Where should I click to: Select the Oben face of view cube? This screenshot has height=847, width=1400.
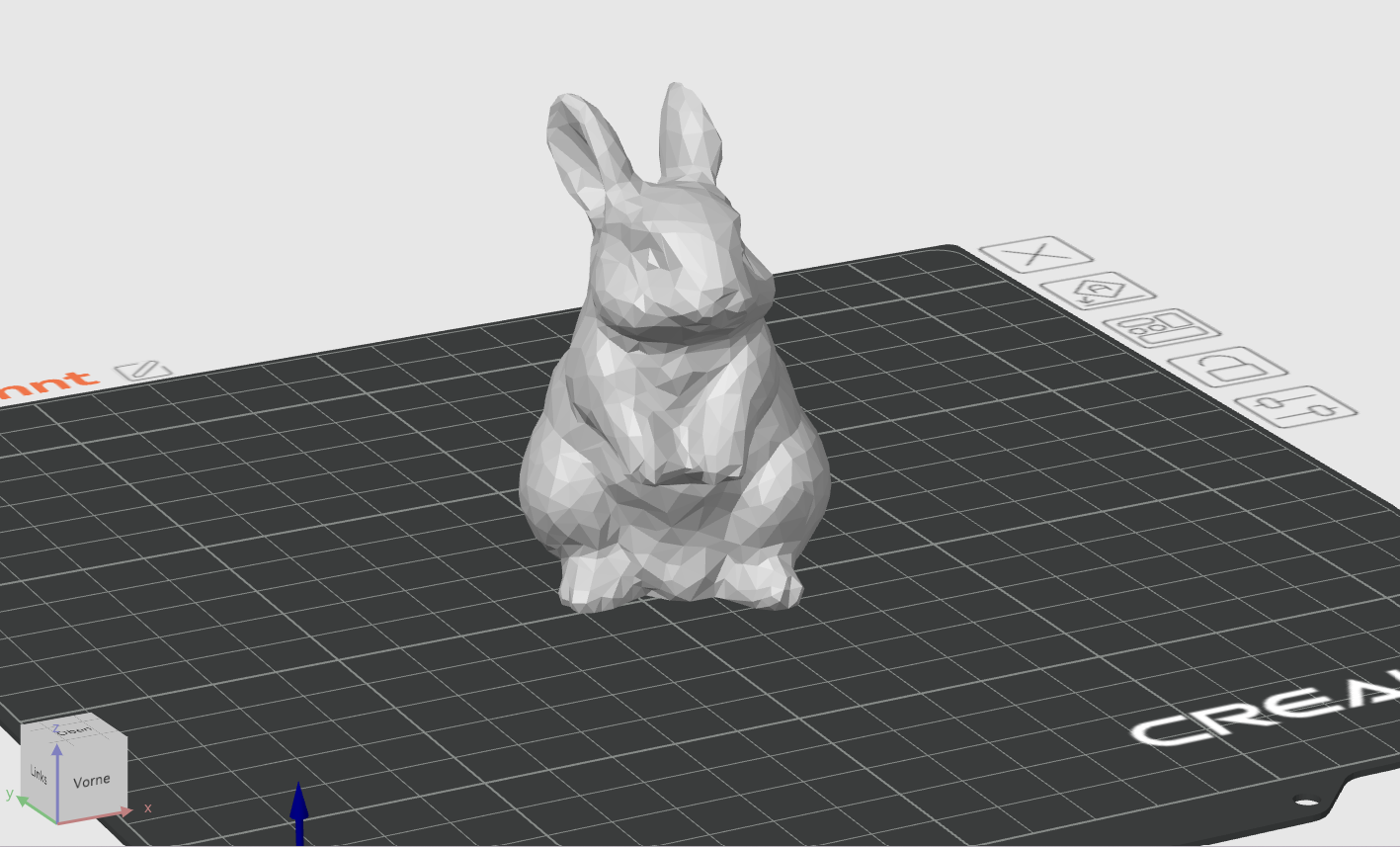click(x=73, y=729)
